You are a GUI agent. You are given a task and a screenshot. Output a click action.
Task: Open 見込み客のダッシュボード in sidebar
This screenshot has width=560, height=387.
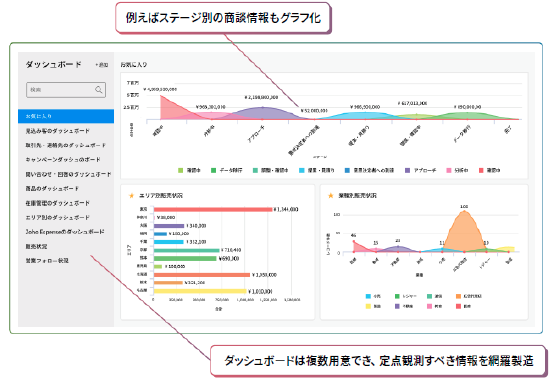(x=58, y=131)
